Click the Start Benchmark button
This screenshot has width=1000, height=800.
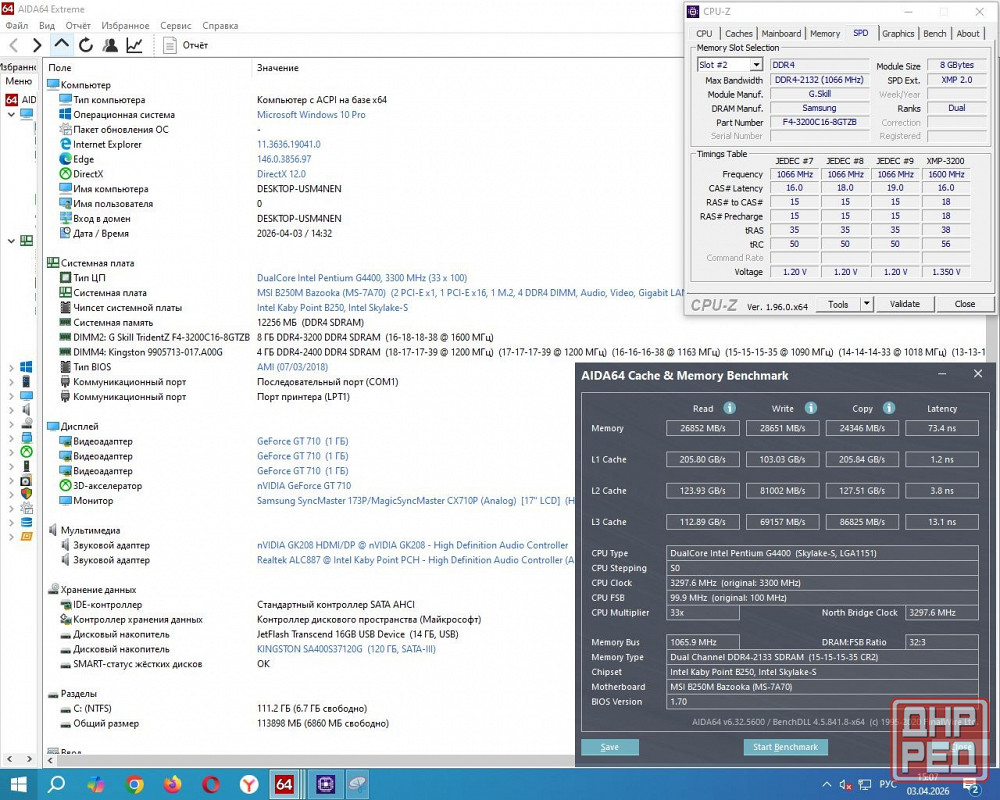(x=785, y=747)
